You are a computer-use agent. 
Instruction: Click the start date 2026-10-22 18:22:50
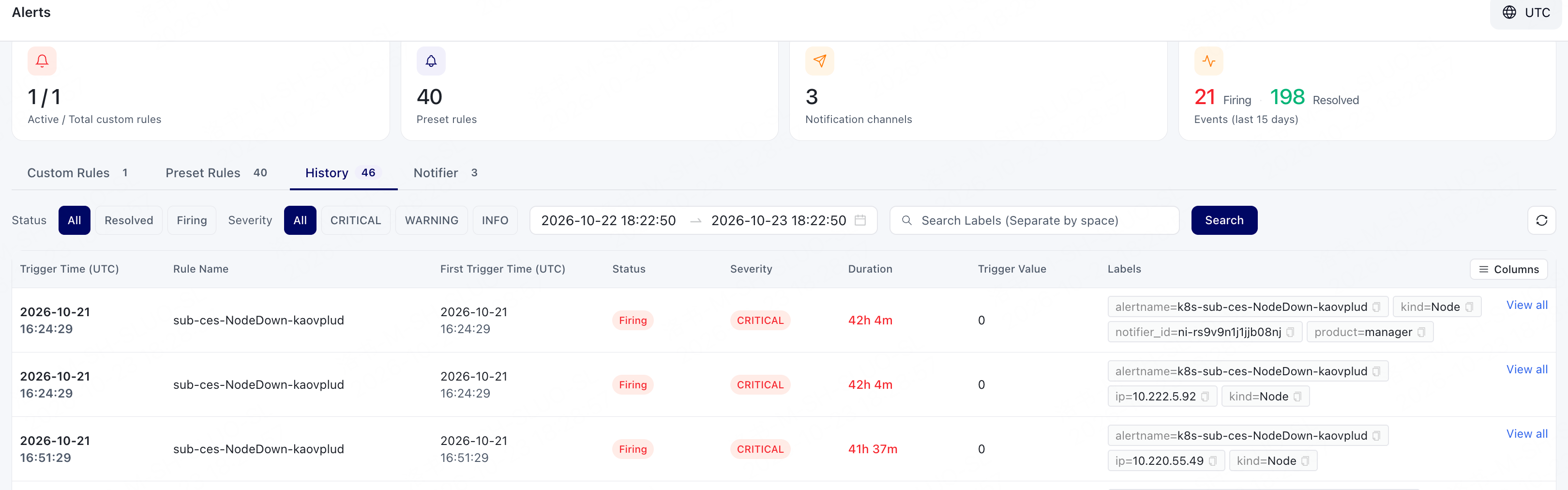609,220
